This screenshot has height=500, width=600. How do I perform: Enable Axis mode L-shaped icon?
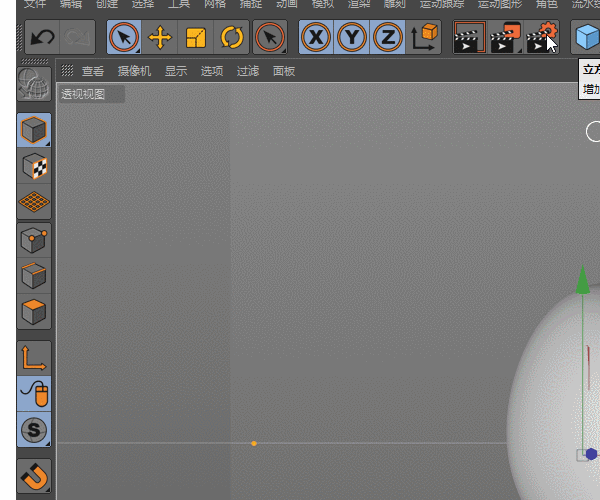[34, 358]
